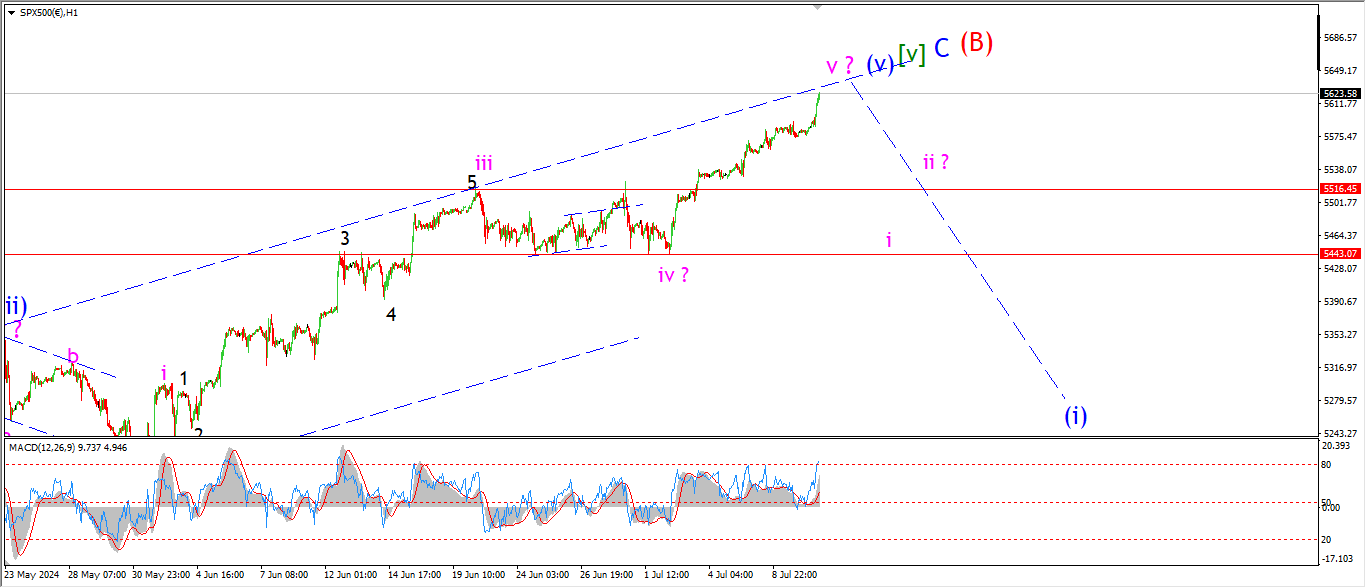Click the 5516.45 red price tag

pos(1339,189)
